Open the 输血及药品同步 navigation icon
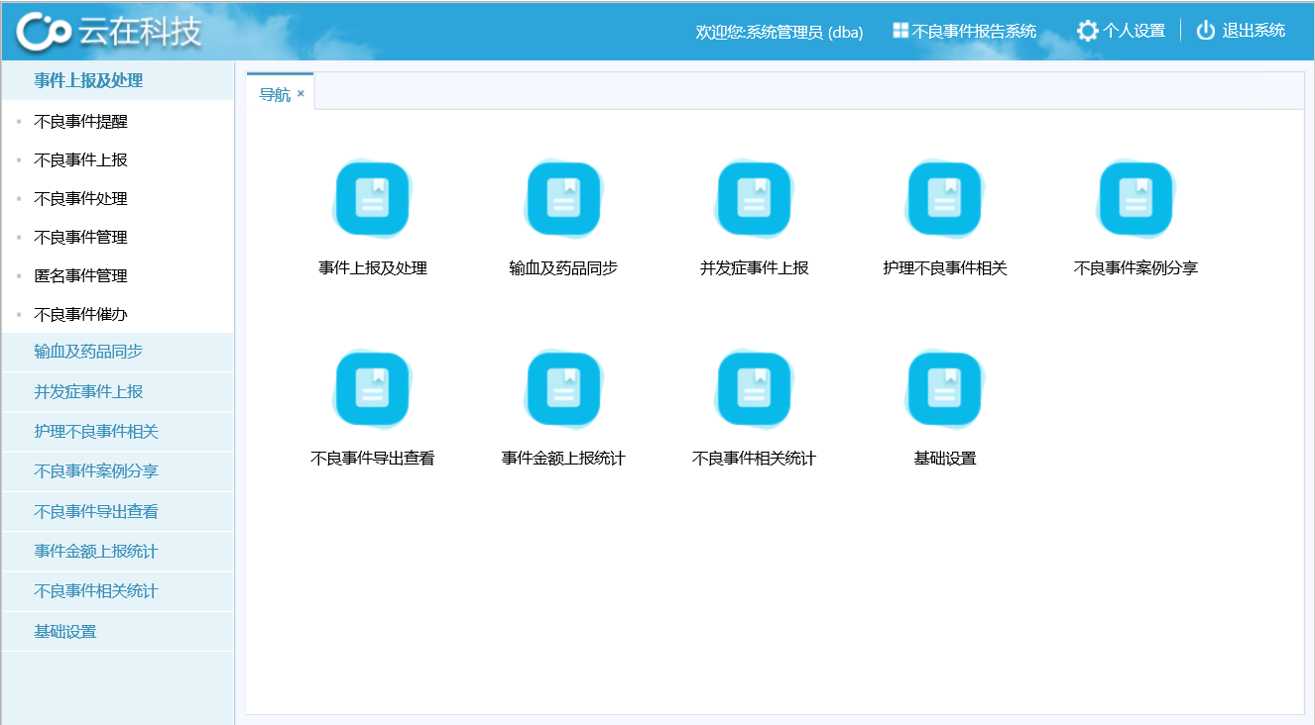The image size is (1315, 725). click(x=563, y=199)
